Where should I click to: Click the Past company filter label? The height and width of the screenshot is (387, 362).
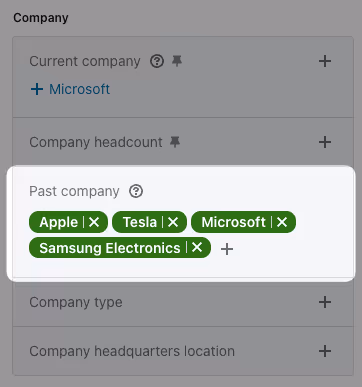click(x=74, y=191)
